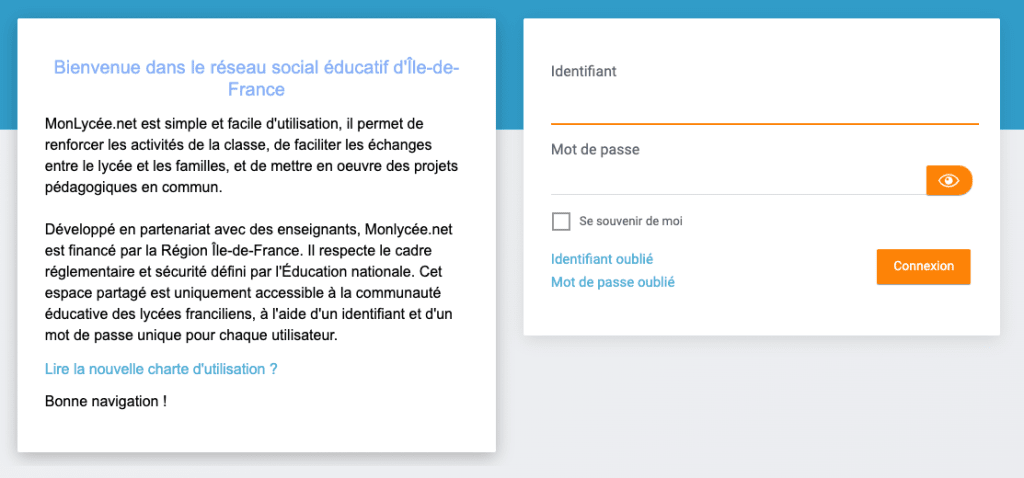Submit login with the Connexion button

pyautogui.click(x=923, y=266)
